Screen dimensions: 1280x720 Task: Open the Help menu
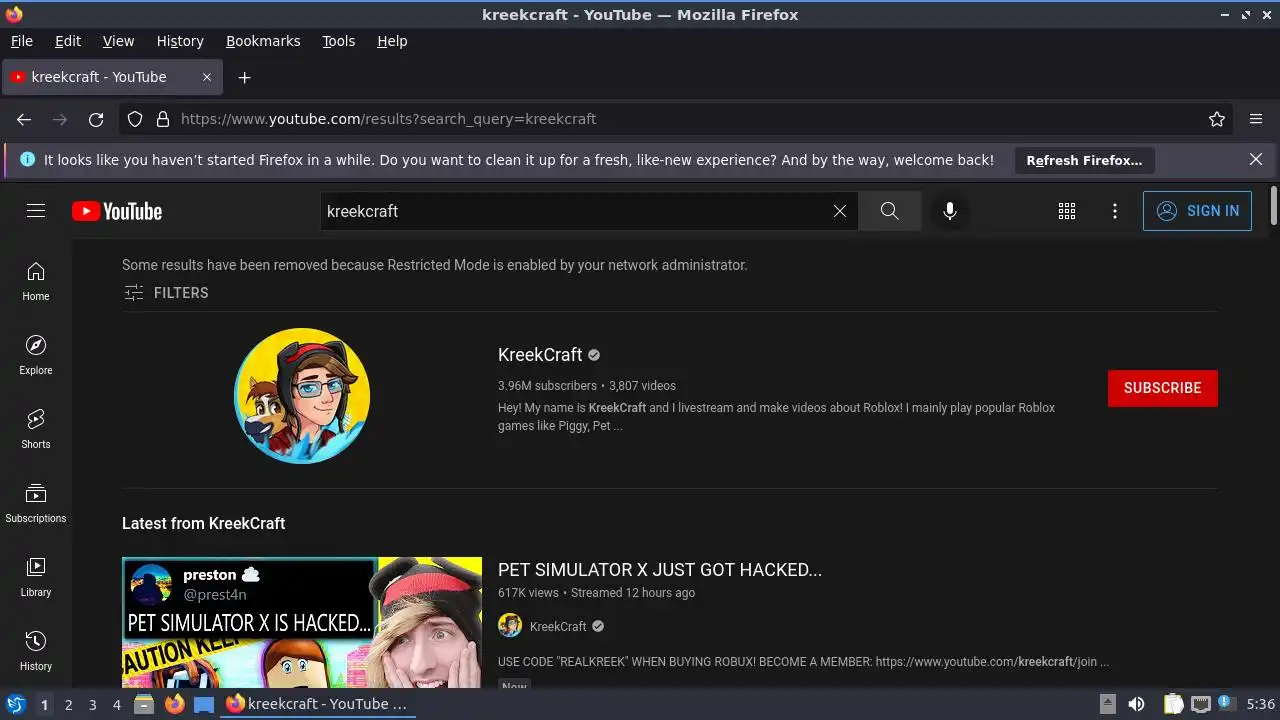coord(392,41)
